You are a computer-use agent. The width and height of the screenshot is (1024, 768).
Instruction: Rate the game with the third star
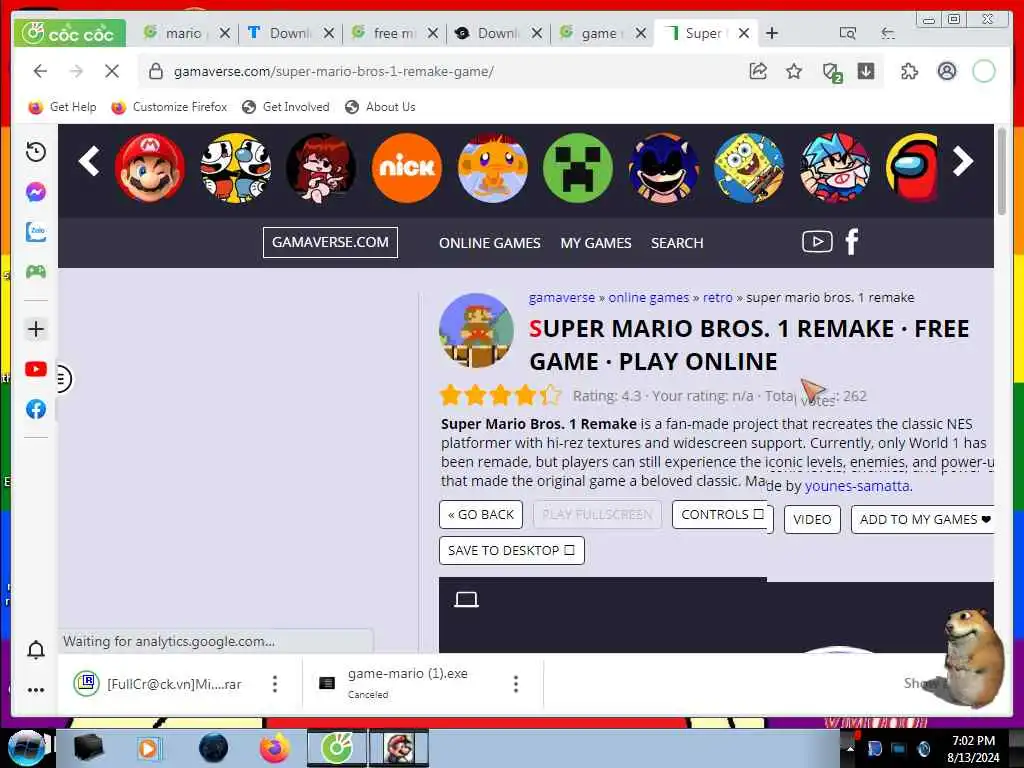pos(500,395)
